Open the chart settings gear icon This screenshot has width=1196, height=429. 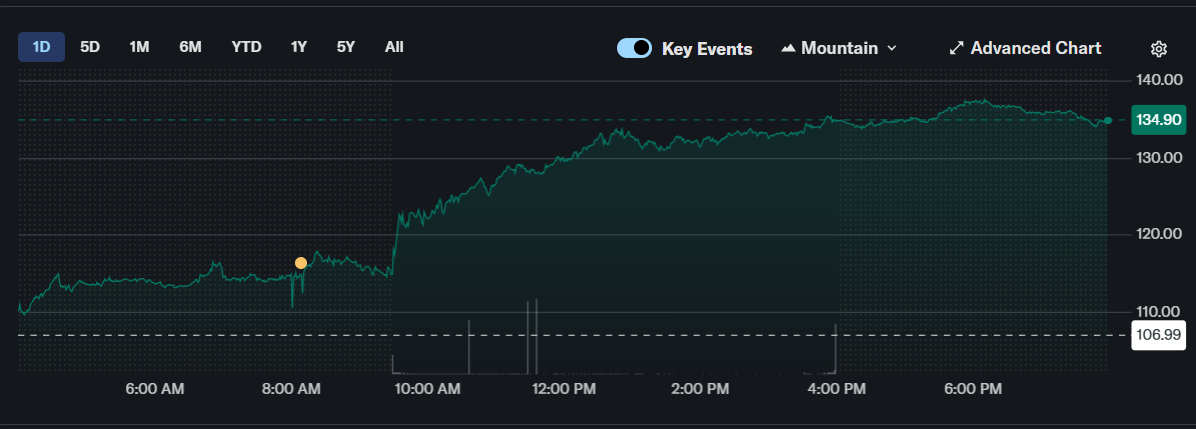(1159, 48)
